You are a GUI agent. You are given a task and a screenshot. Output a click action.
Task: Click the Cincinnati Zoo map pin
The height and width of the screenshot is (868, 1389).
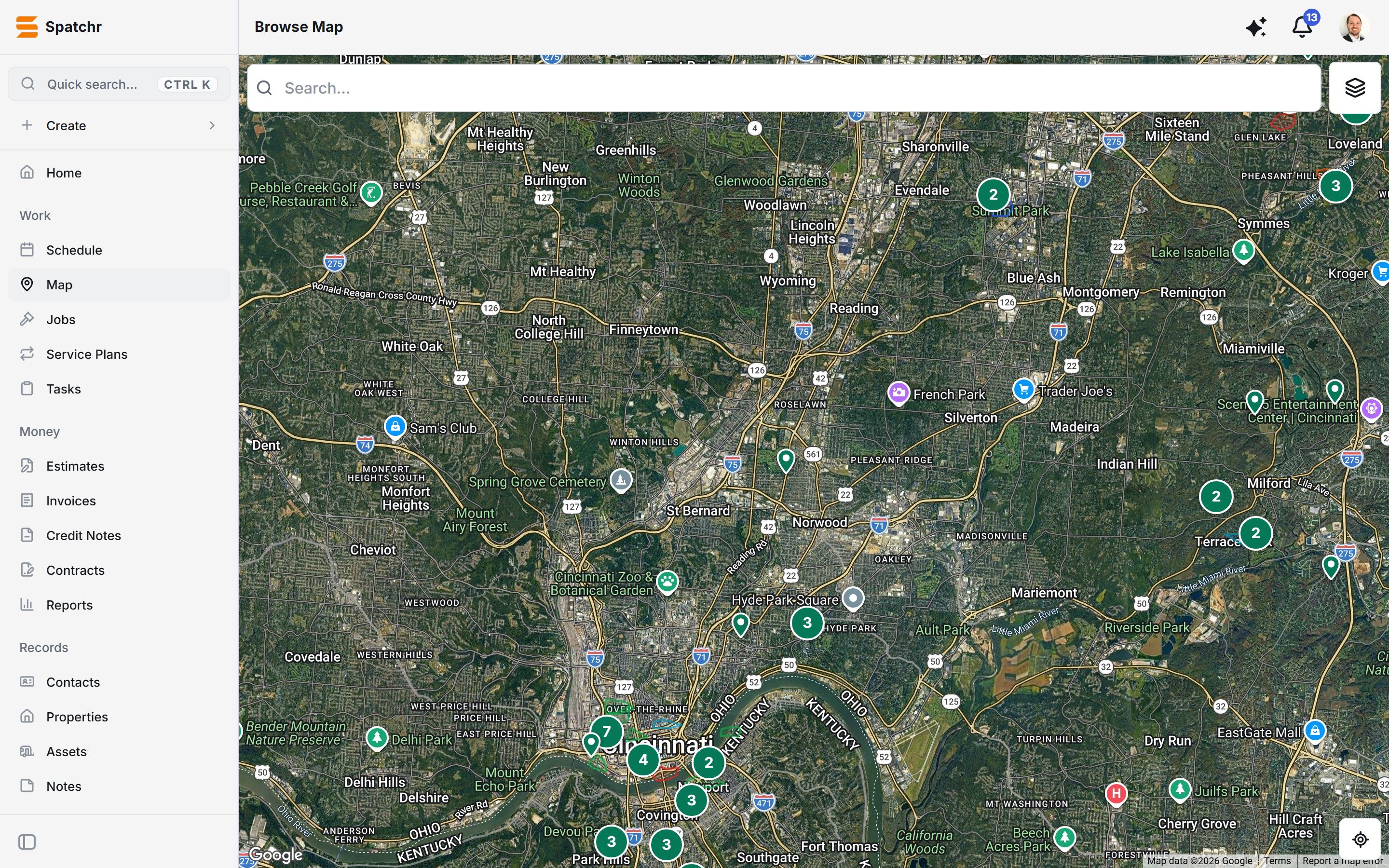pyautogui.click(x=667, y=583)
